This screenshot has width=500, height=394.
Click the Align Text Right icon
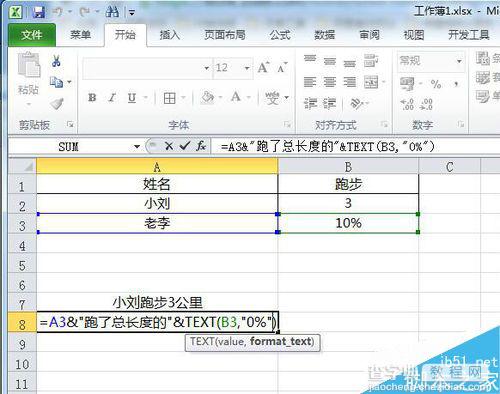350,82
